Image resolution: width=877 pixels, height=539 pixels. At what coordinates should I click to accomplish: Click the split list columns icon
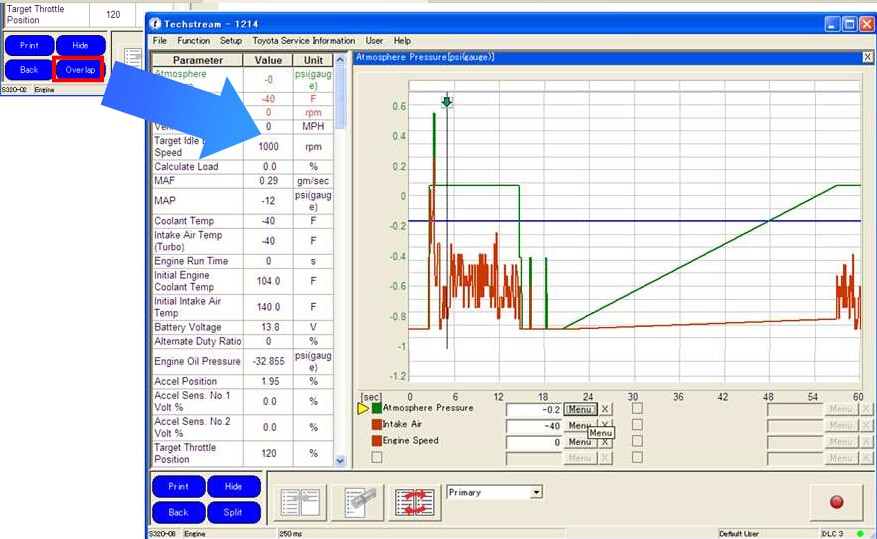pyautogui.click(x=300, y=502)
